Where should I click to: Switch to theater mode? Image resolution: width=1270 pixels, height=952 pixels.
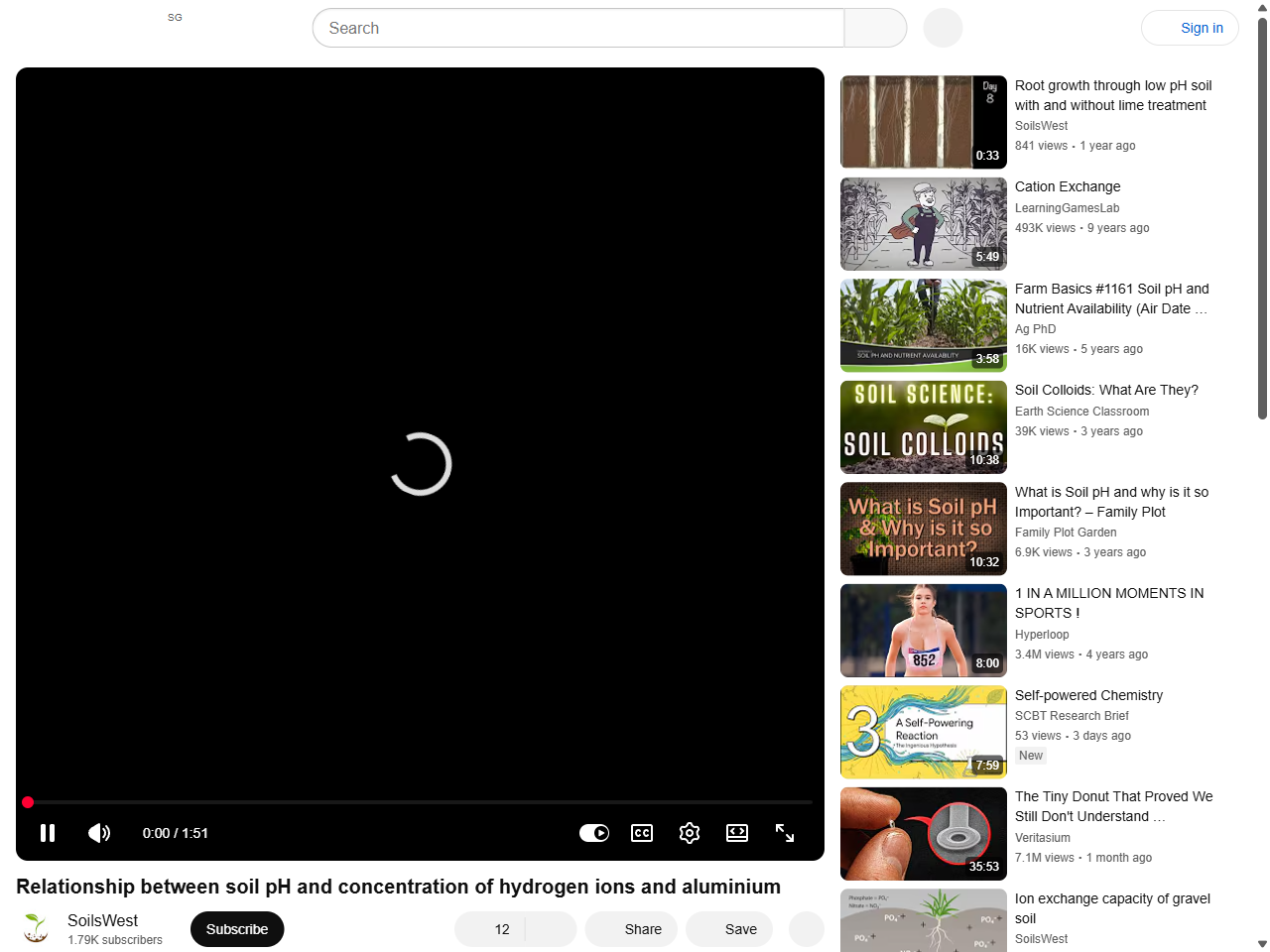pyautogui.click(x=737, y=833)
